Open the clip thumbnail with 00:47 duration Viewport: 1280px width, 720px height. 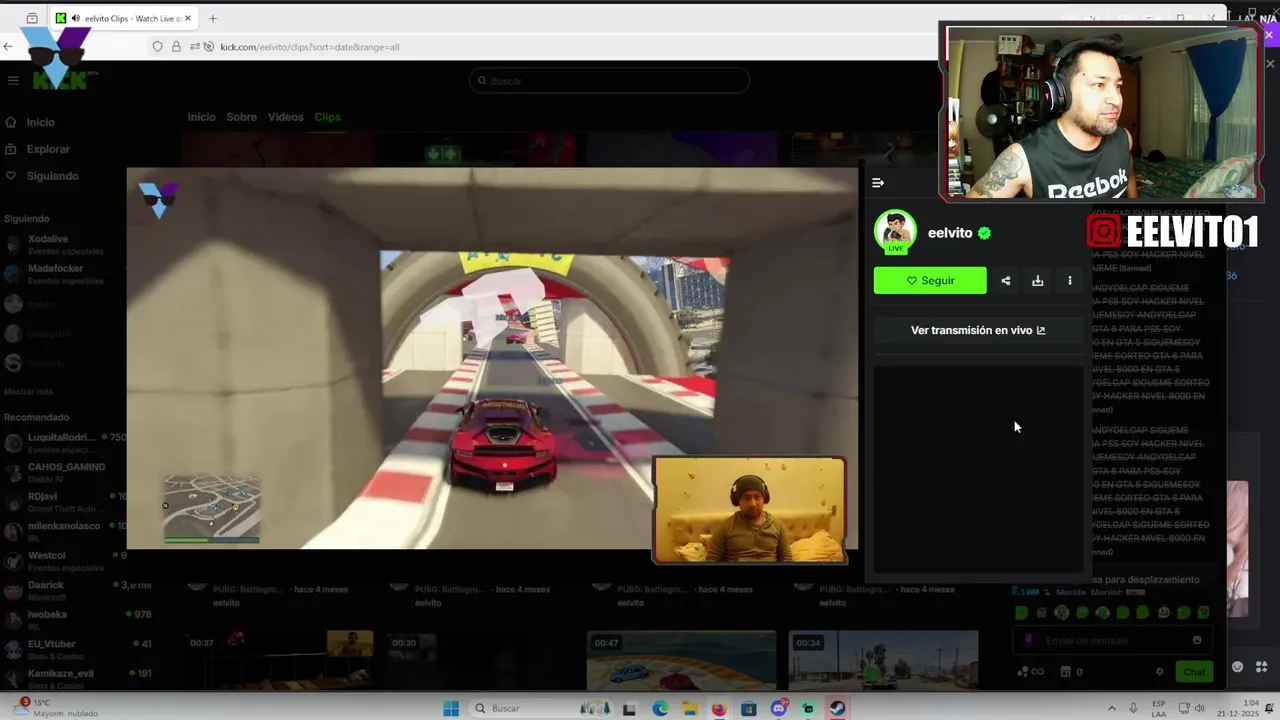(681, 660)
